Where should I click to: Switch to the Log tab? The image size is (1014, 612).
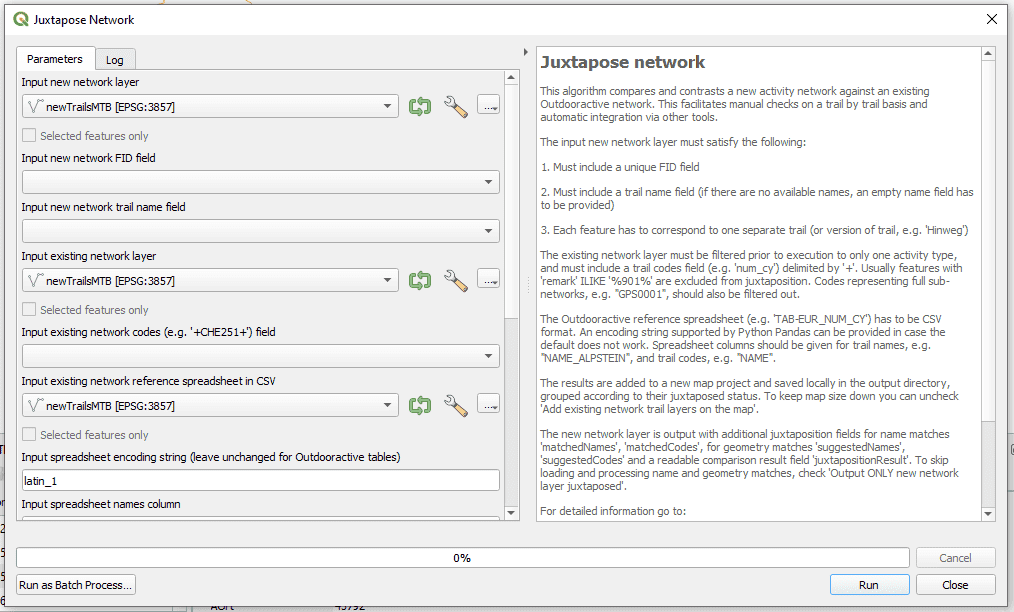(114, 60)
